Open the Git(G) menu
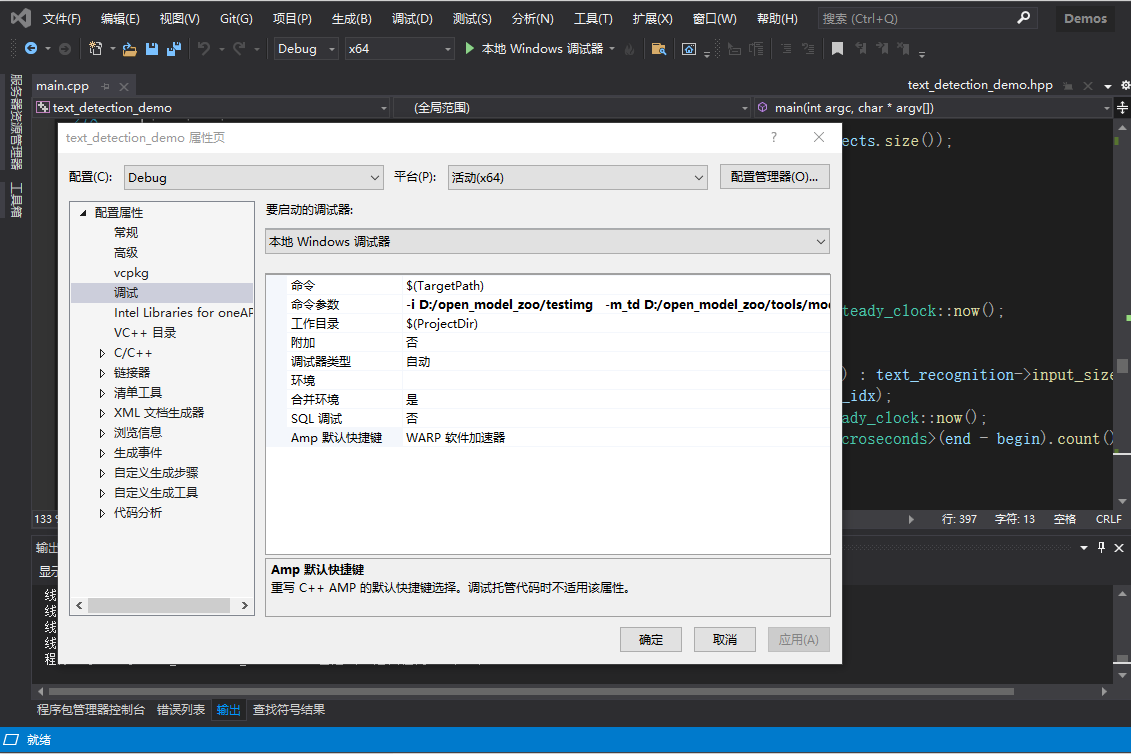Screen dimensions: 1131x754 236,19
